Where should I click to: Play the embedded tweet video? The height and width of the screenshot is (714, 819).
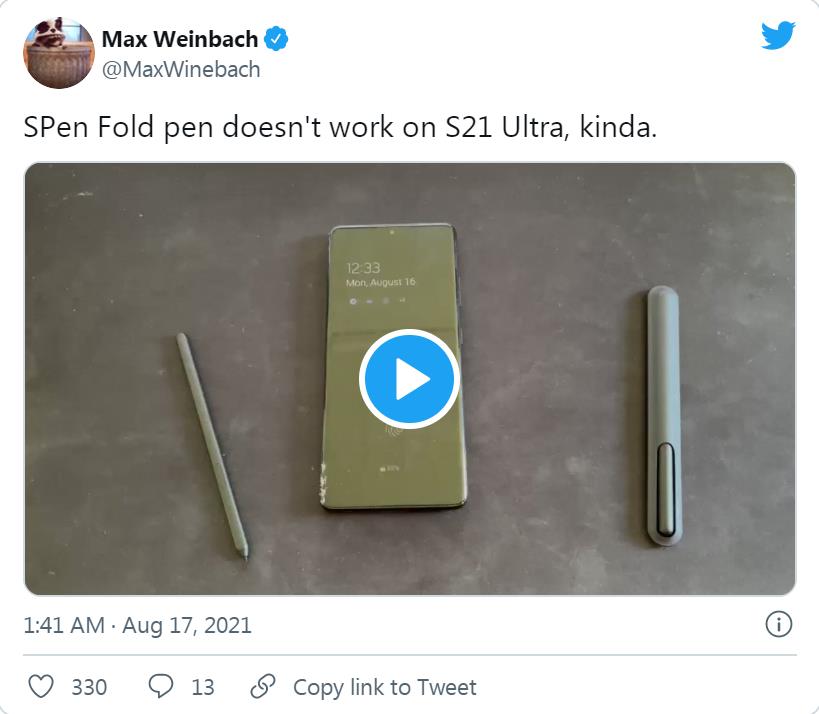click(x=409, y=379)
